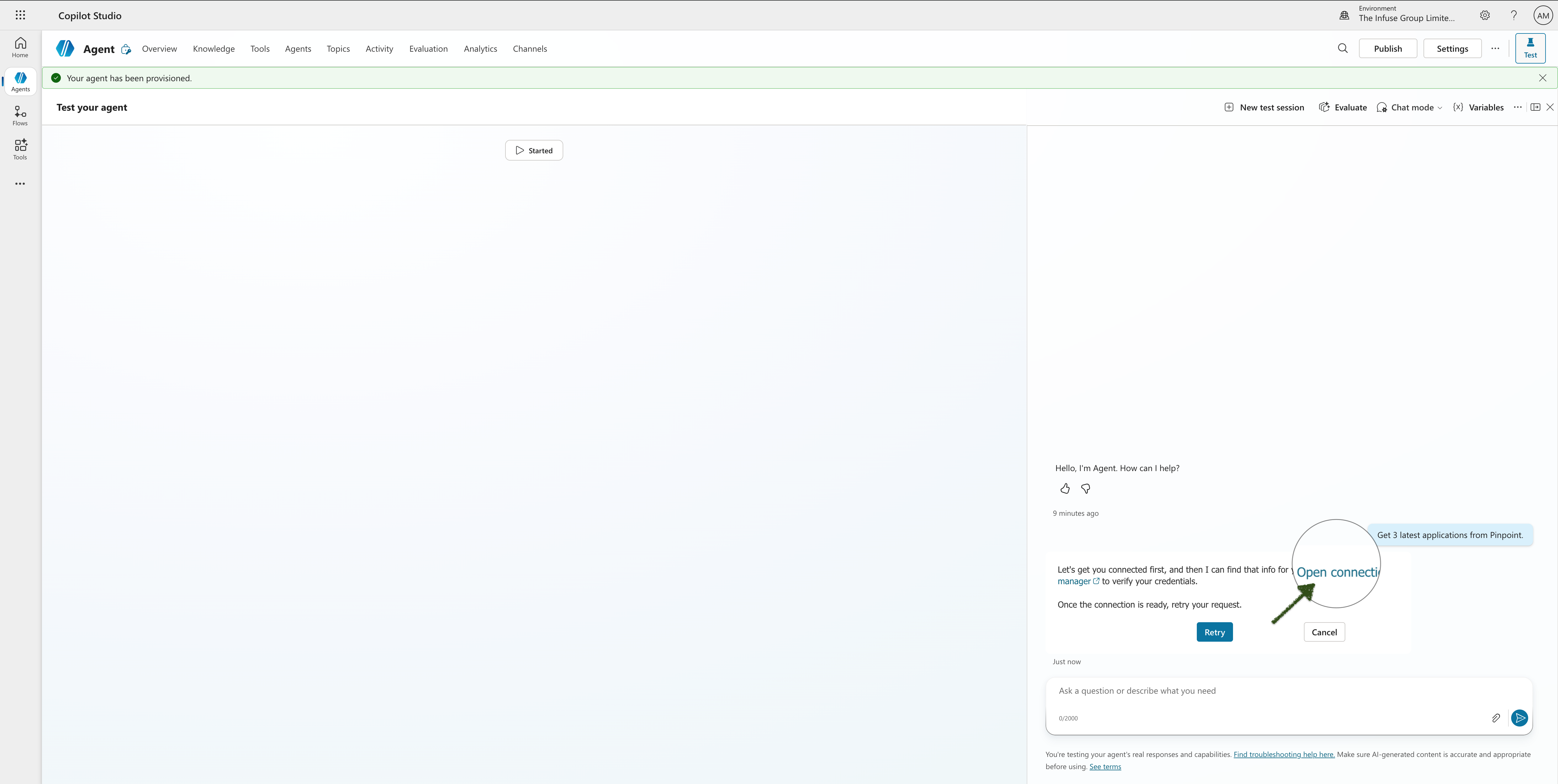Toggle the split view layout icon
The image size is (1558, 784).
(x=1535, y=107)
